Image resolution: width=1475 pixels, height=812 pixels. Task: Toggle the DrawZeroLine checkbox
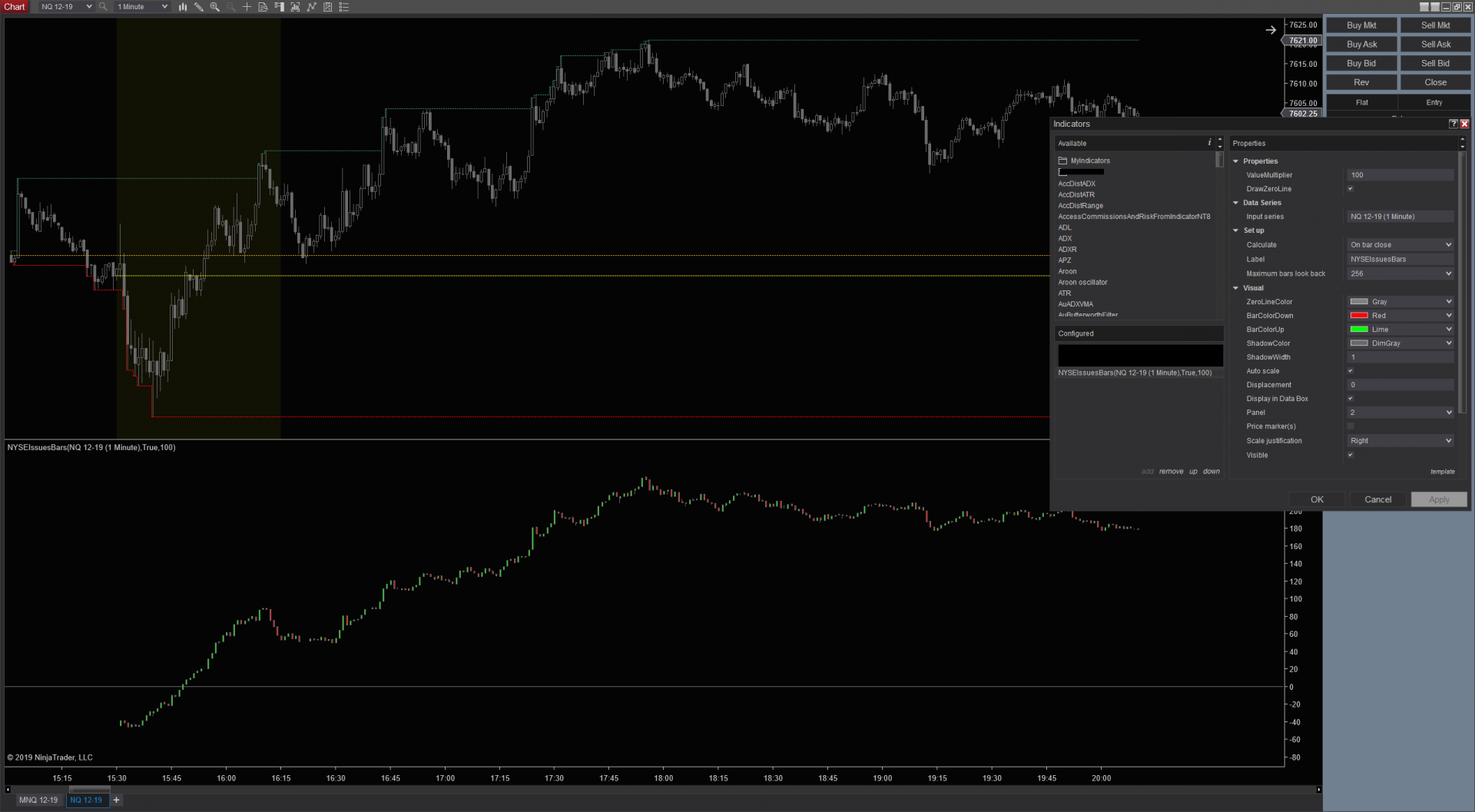point(1351,189)
